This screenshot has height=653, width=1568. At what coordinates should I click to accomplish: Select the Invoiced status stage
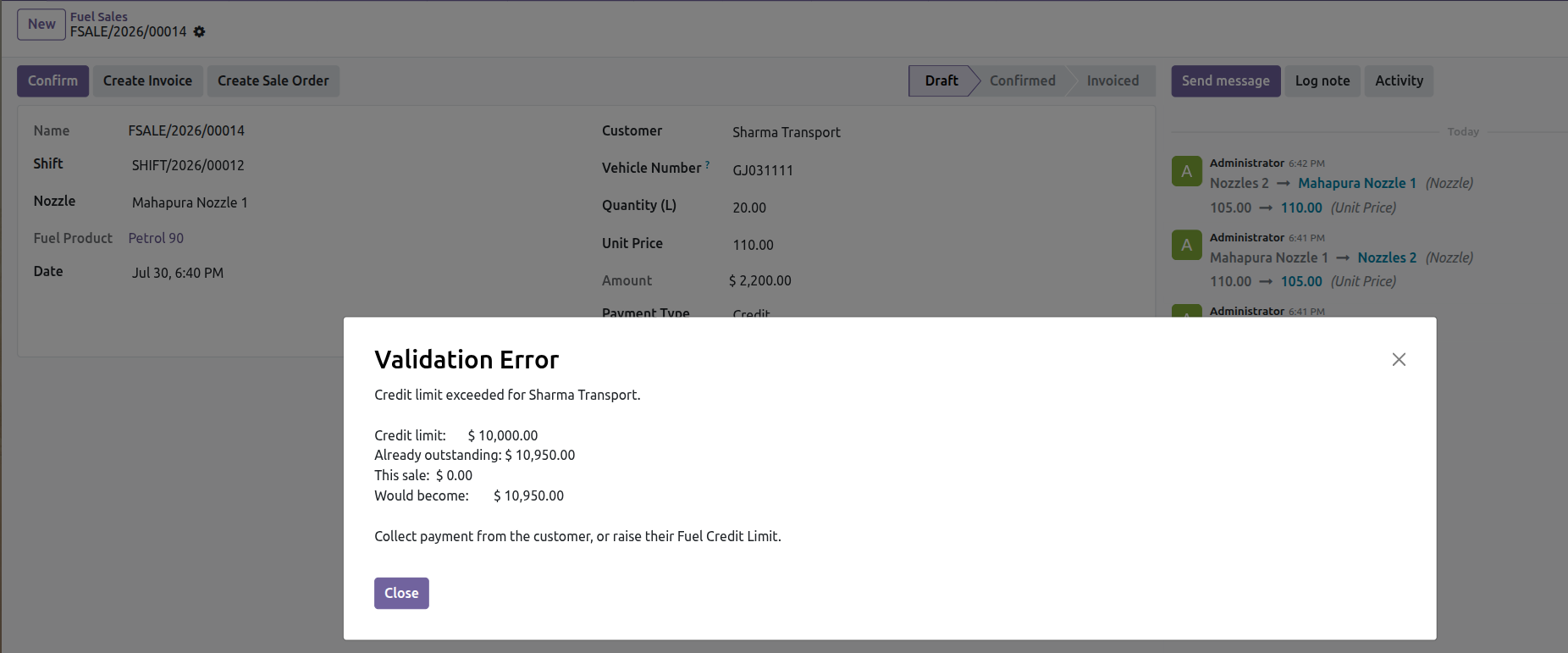1113,81
